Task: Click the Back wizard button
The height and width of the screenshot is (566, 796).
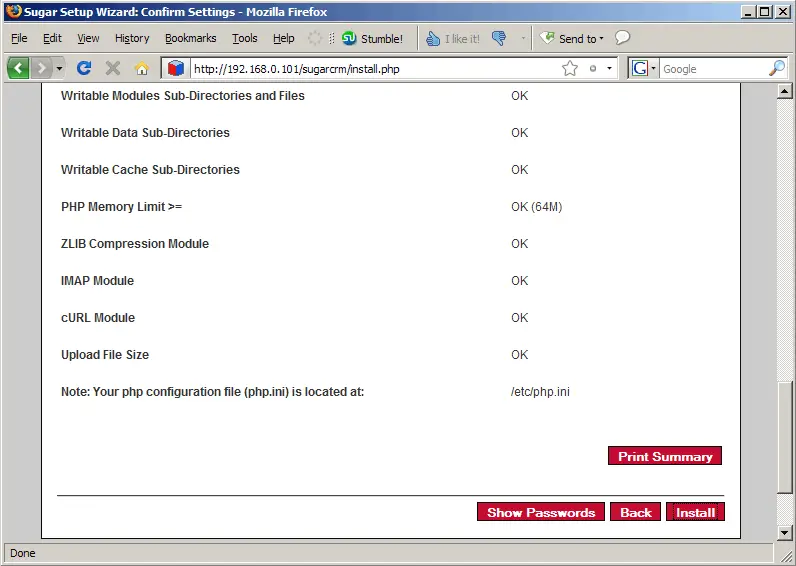Action: tap(636, 512)
